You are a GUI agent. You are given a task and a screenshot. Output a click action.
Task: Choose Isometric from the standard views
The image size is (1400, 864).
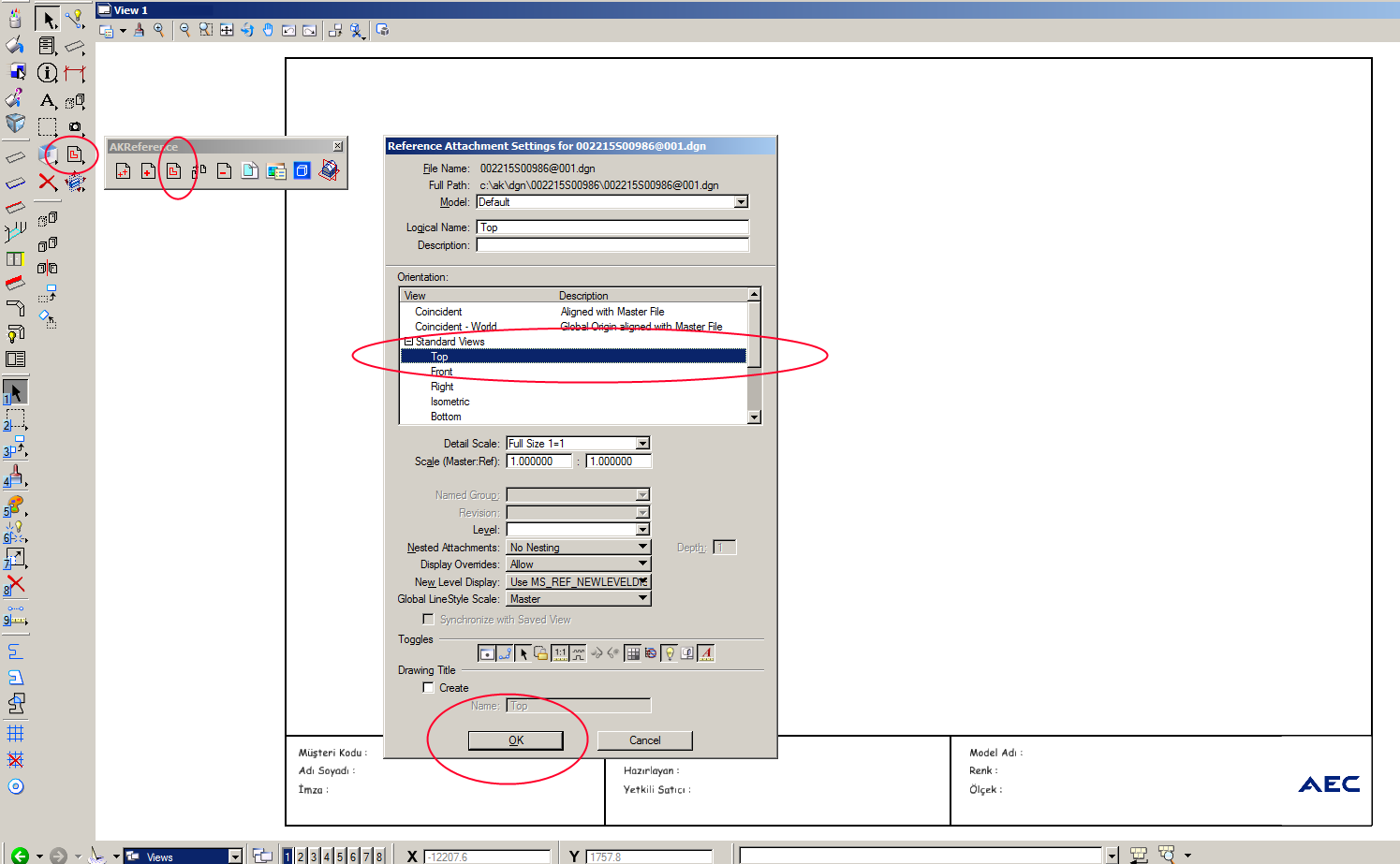(x=449, y=402)
